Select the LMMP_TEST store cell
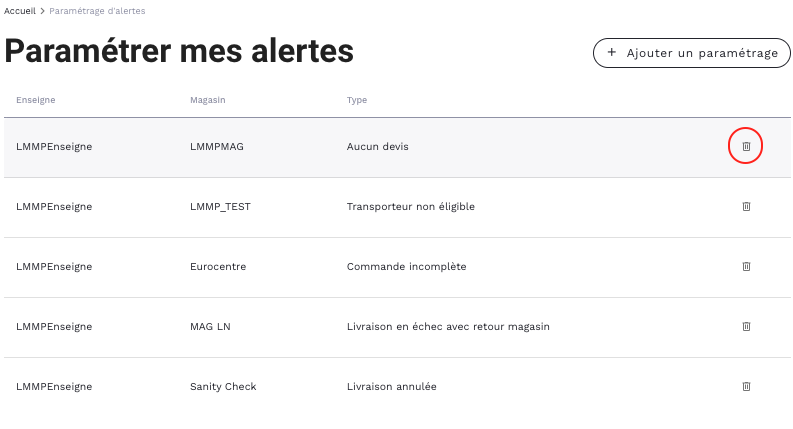 (x=220, y=207)
